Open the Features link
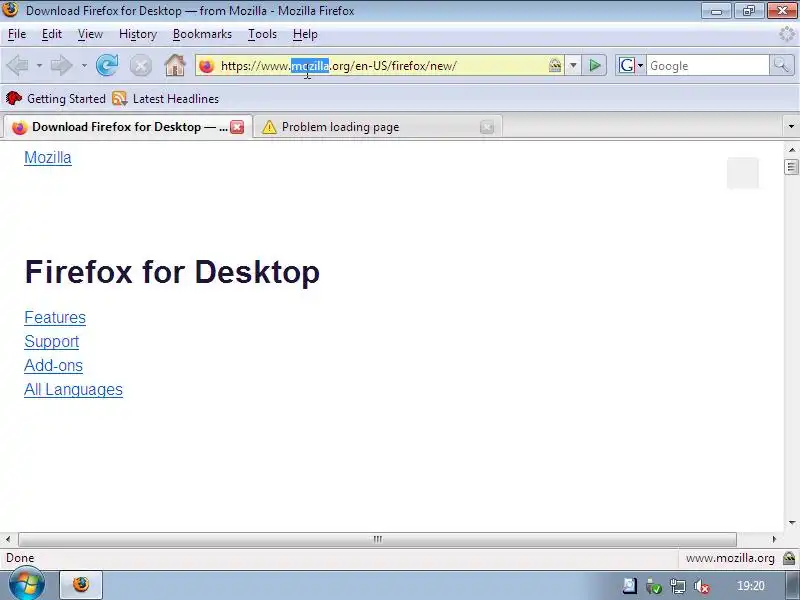This screenshot has width=800, height=600. pos(55,318)
